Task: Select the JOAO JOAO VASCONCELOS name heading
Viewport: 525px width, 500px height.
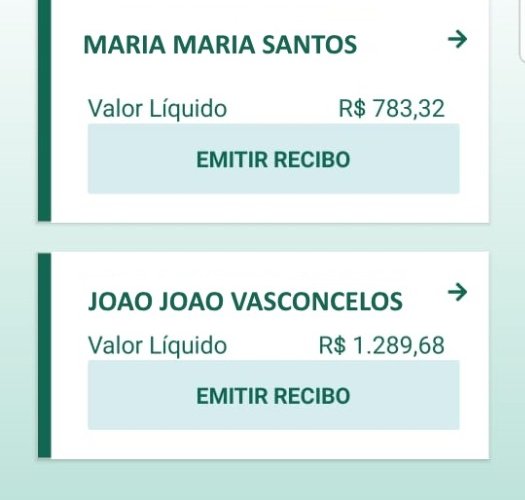Action: 245,301
